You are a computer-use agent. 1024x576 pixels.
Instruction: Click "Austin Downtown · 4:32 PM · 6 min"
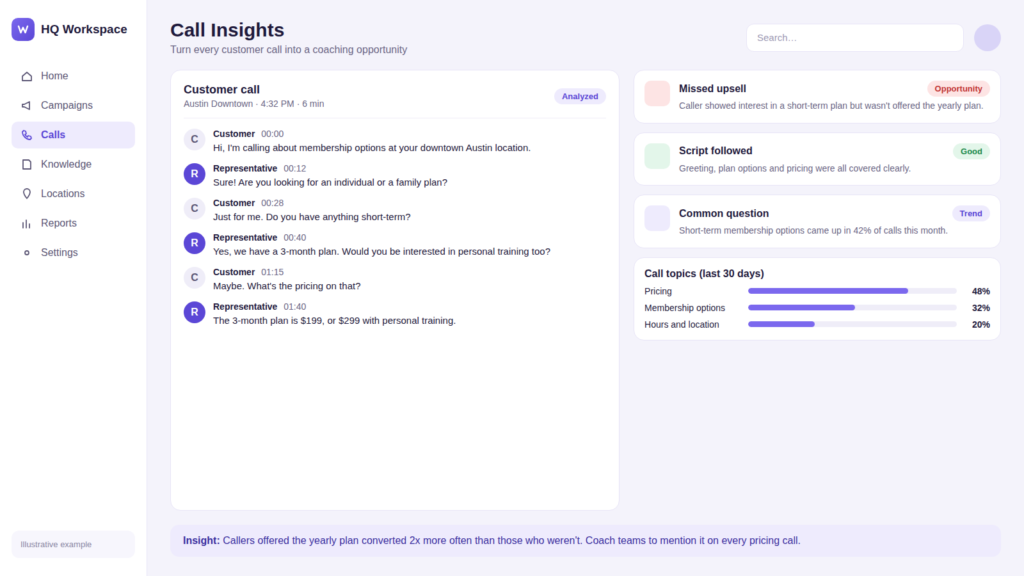click(x=253, y=104)
